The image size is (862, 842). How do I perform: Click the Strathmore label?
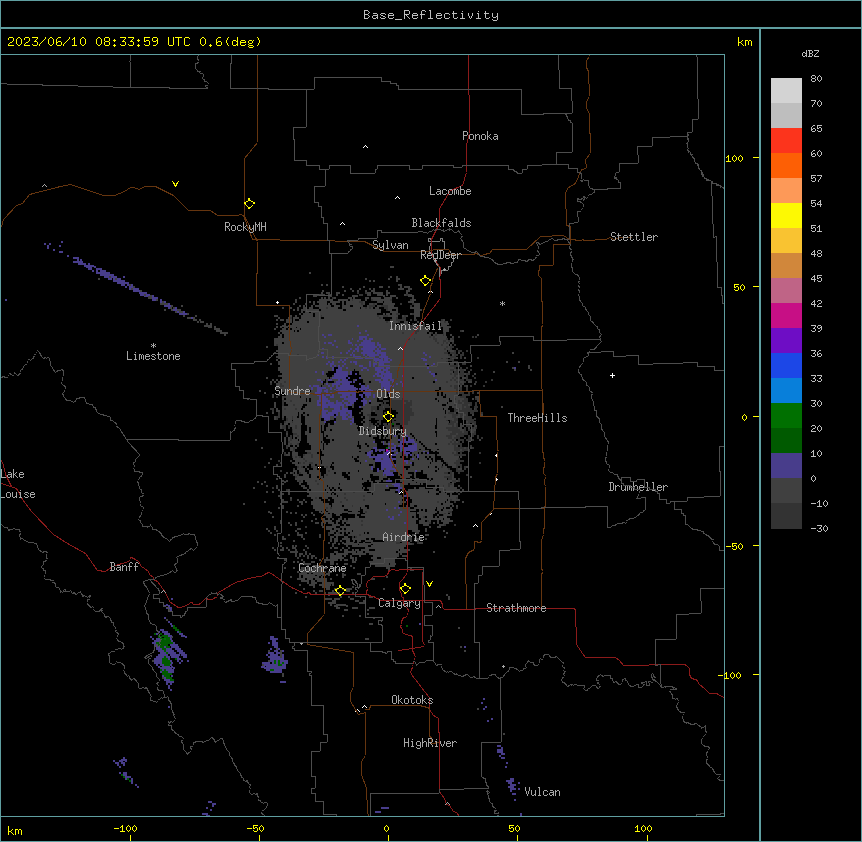click(516, 608)
